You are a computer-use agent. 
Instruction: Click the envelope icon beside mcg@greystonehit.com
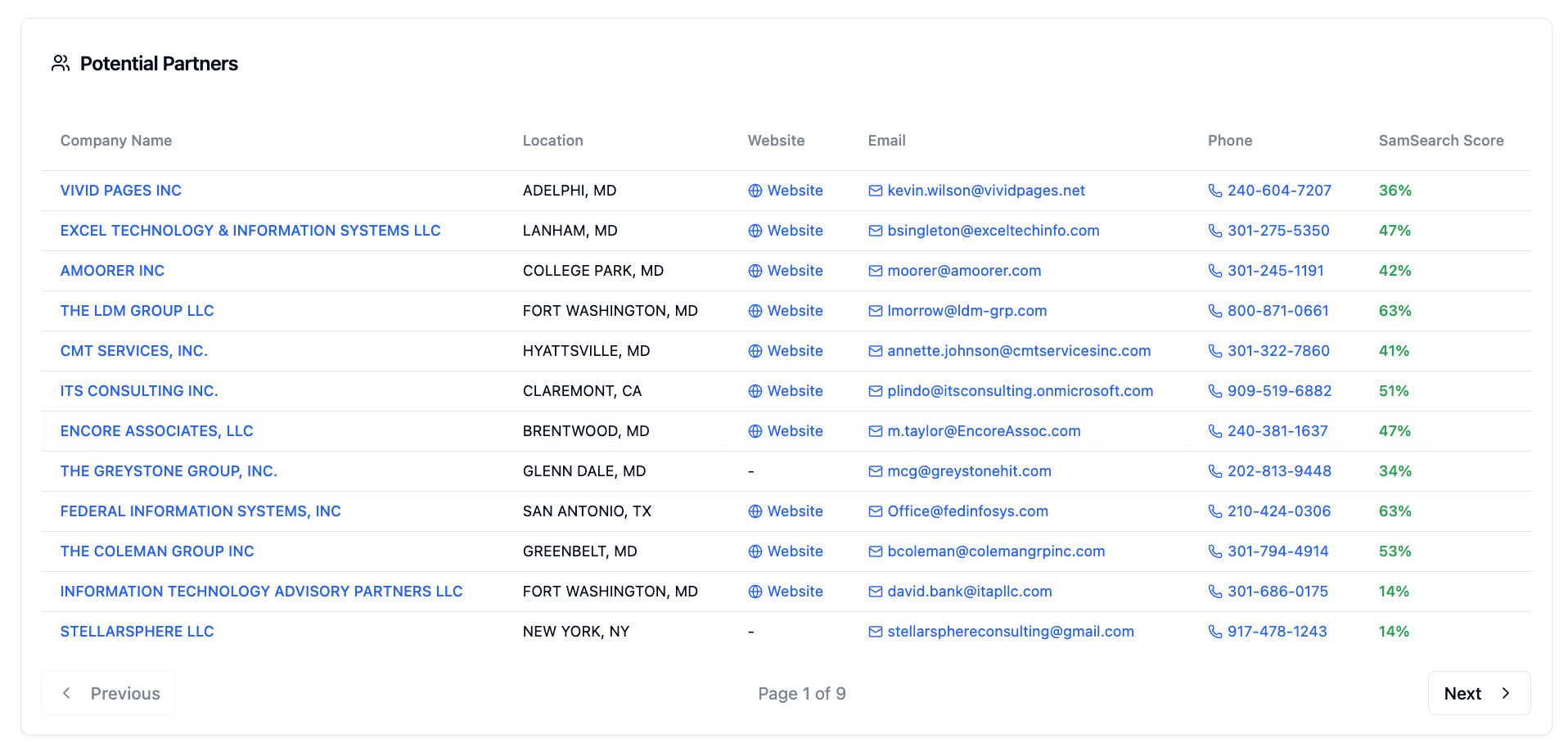point(875,471)
